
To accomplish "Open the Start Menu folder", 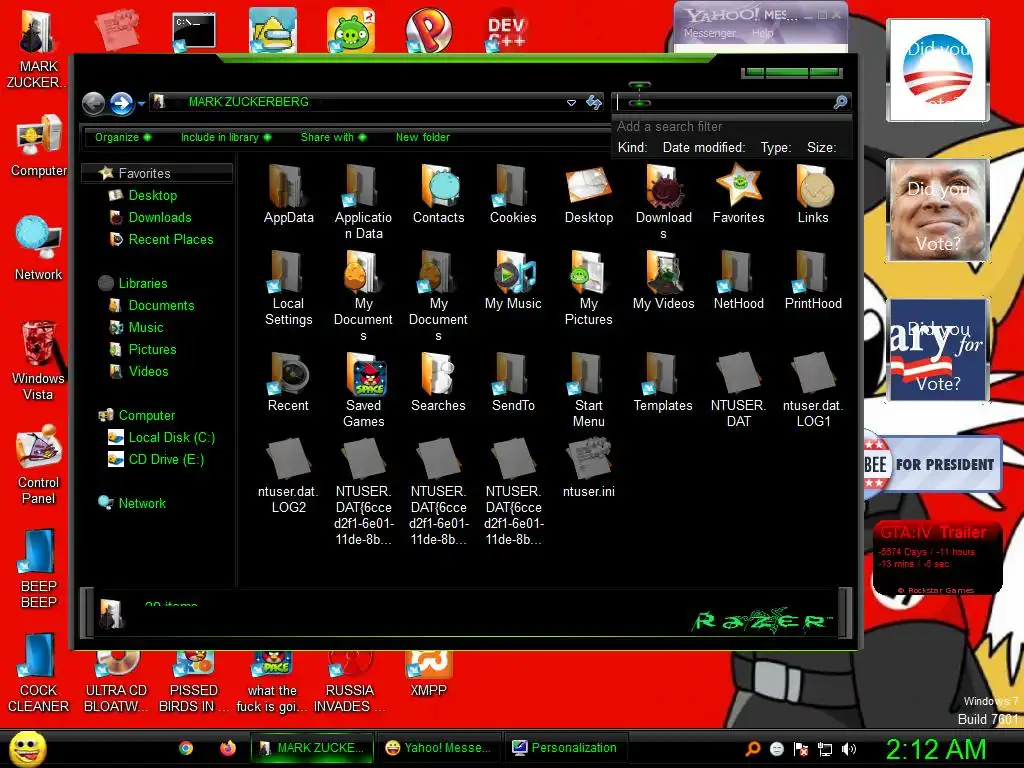I will [x=588, y=390].
